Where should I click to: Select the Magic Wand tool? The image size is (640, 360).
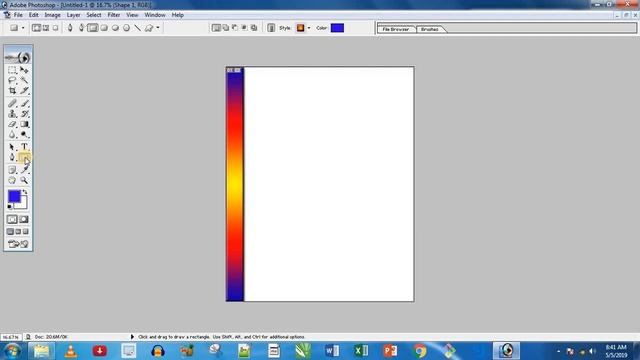click(24, 80)
